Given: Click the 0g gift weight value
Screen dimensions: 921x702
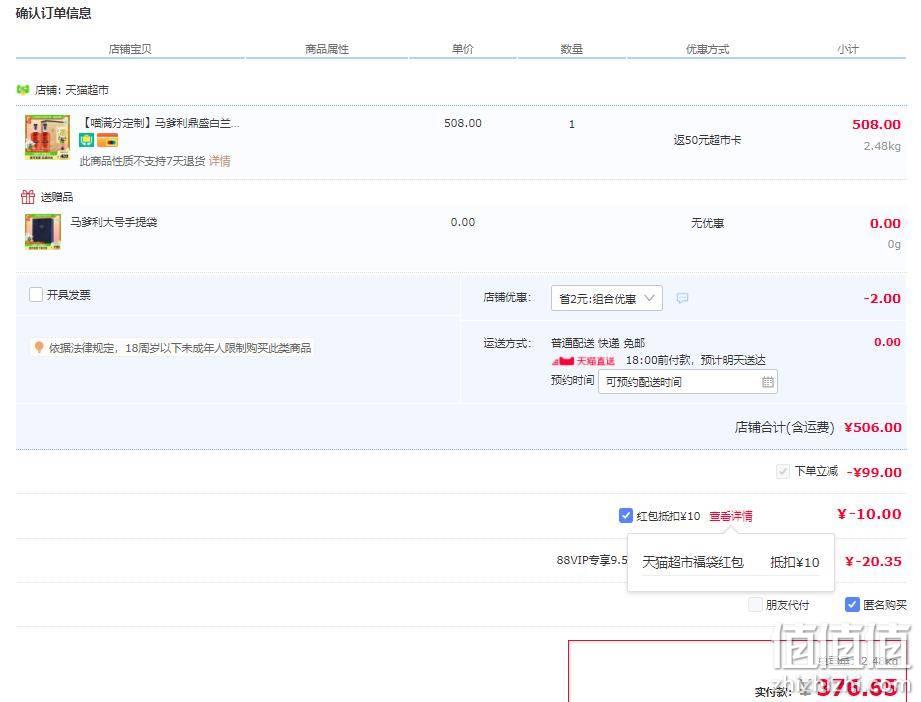Looking at the screenshot, I should pos(894,244).
